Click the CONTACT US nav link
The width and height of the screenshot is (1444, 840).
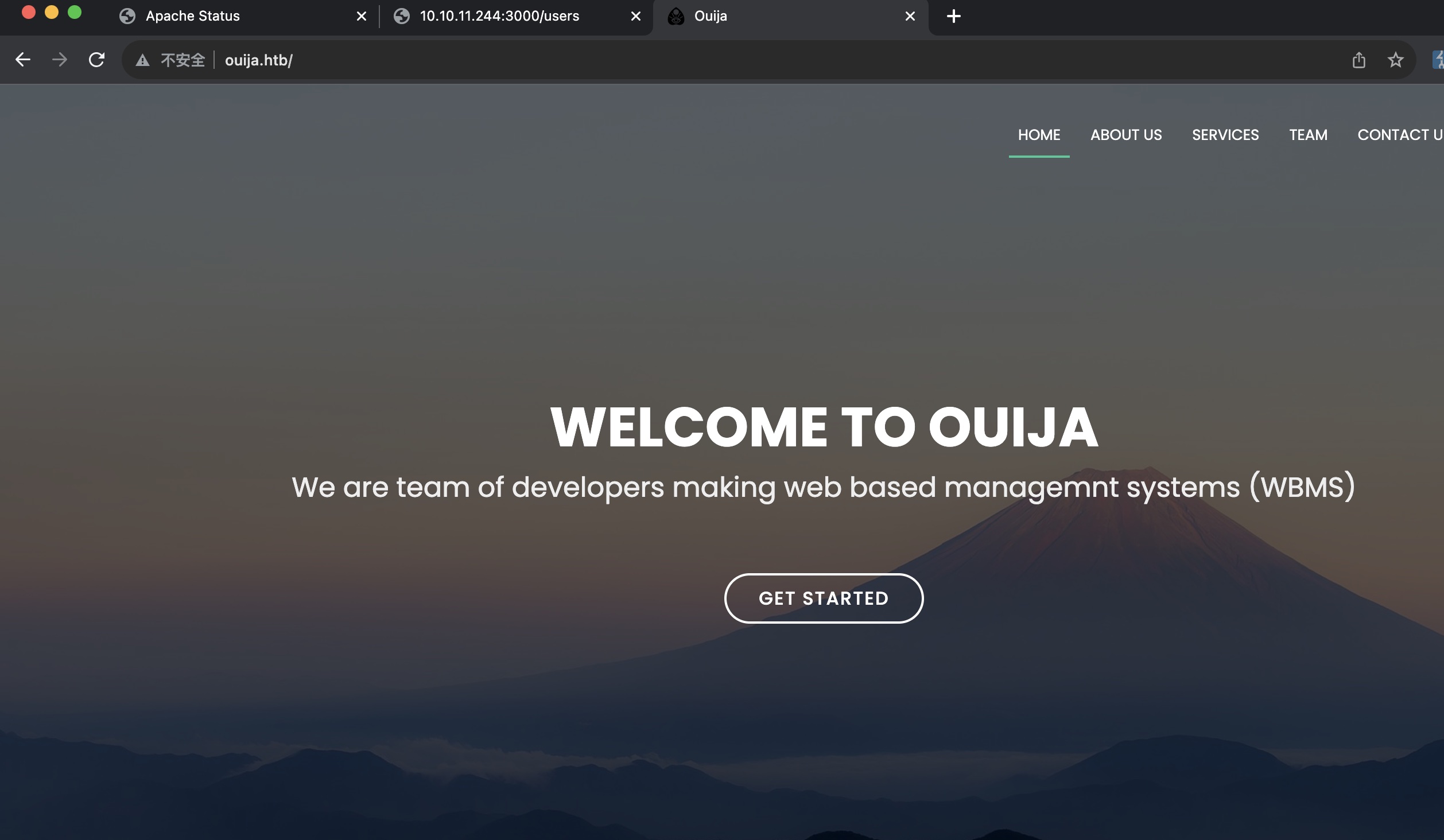pyautogui.click(x=1399, y=135)
